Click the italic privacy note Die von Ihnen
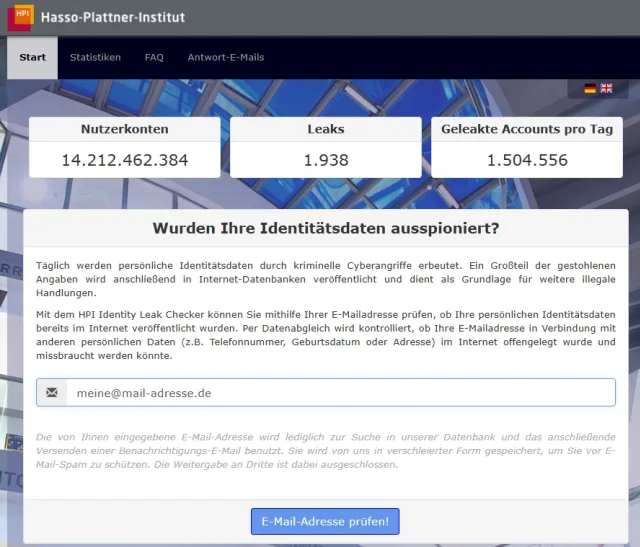 [326, 451]
